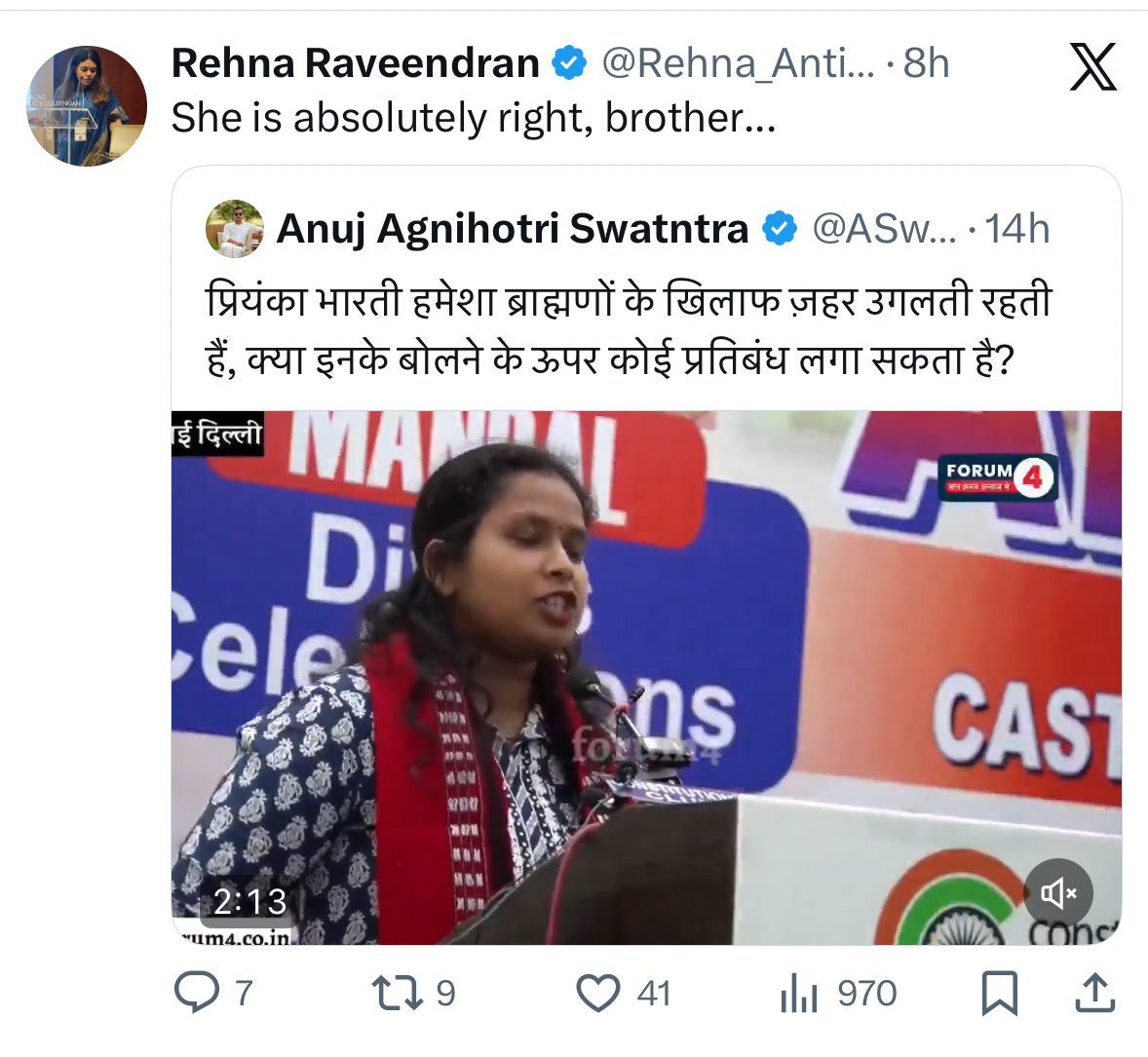Viewport: 1148px width, 1057px height.
Task: Repost this tweet using the retweet icon
Action: point(398,994)
